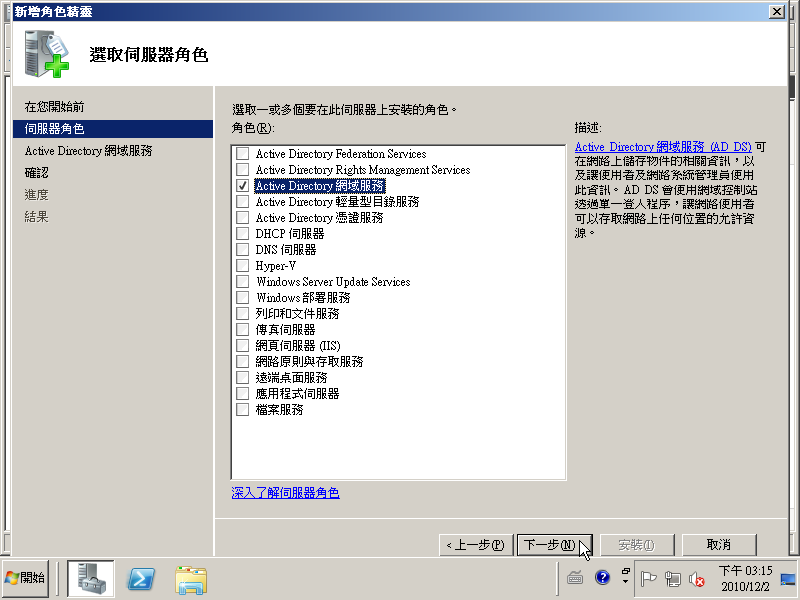Select Active Directory 網域服務 role text
The height and width of the screenshot is (600, 800).
[319, 186]
